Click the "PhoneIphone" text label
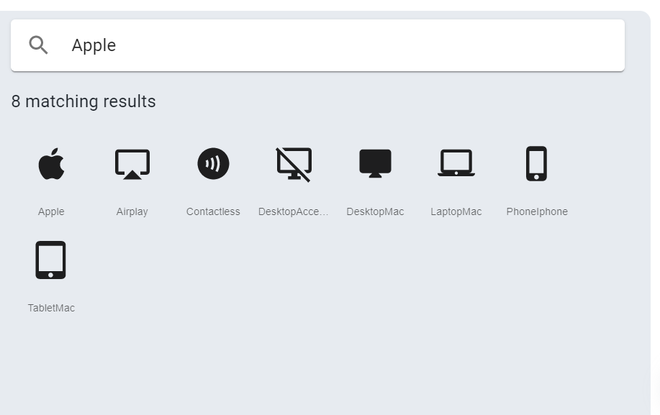Image resolution: width=660 pixels, height=415 pixels. 537,211
